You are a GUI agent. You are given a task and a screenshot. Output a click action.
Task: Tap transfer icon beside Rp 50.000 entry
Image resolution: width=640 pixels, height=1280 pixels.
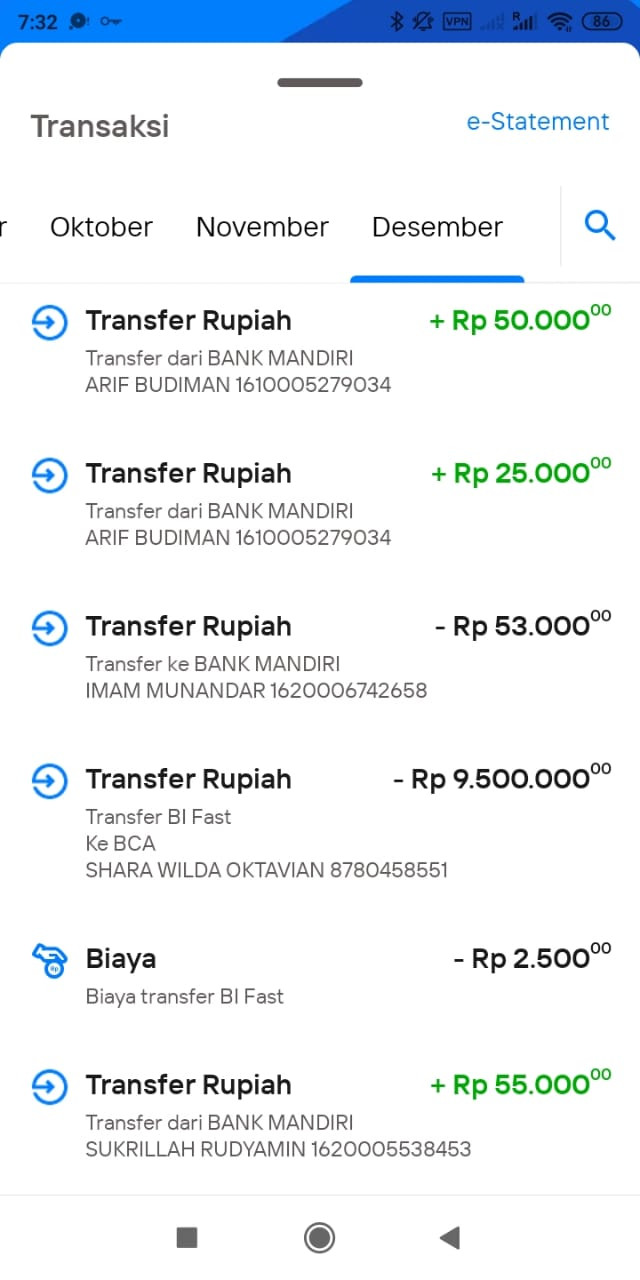(49, 322)
